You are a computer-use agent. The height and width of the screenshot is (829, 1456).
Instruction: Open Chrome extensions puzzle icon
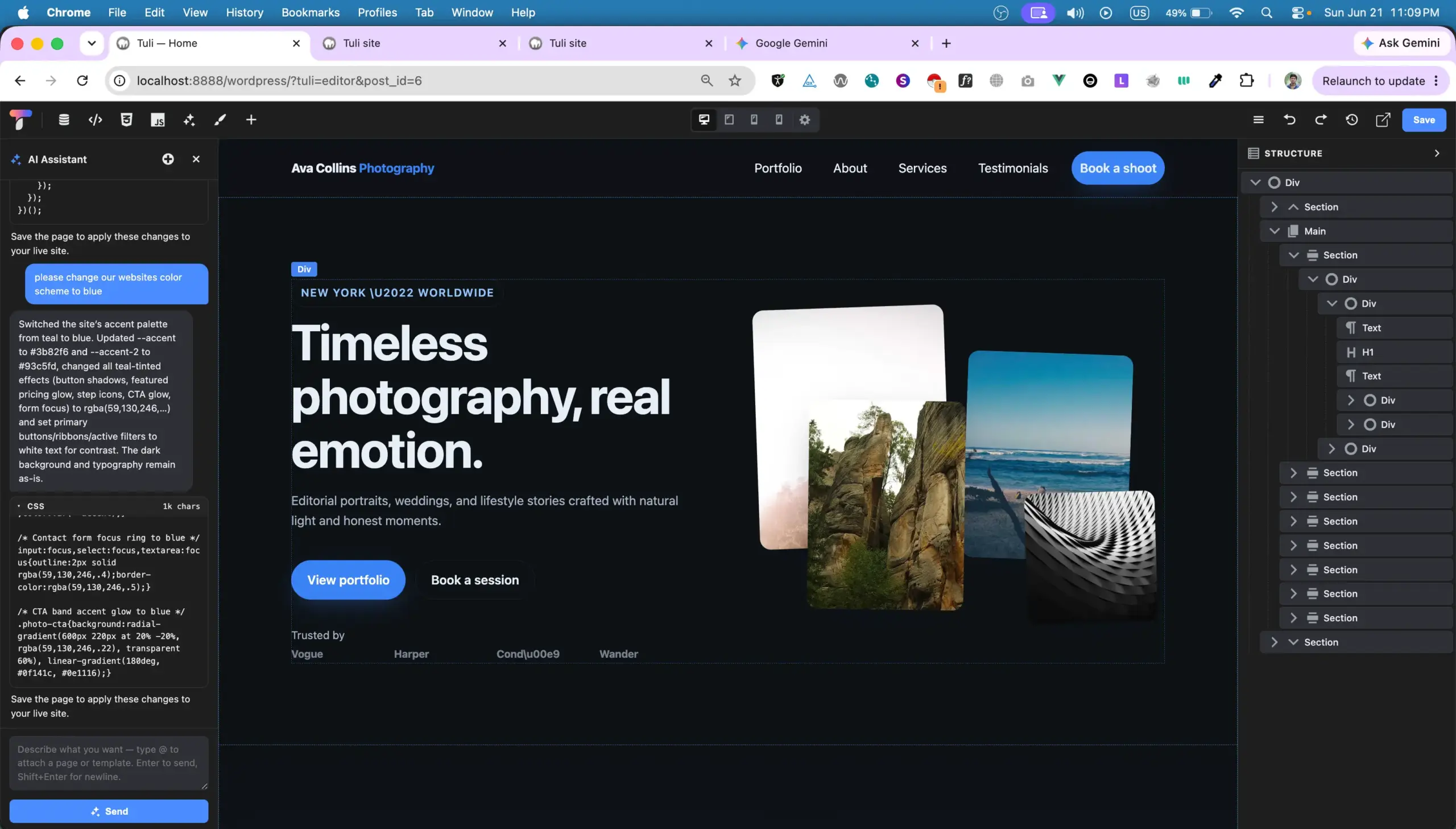tap(1247, 80)
